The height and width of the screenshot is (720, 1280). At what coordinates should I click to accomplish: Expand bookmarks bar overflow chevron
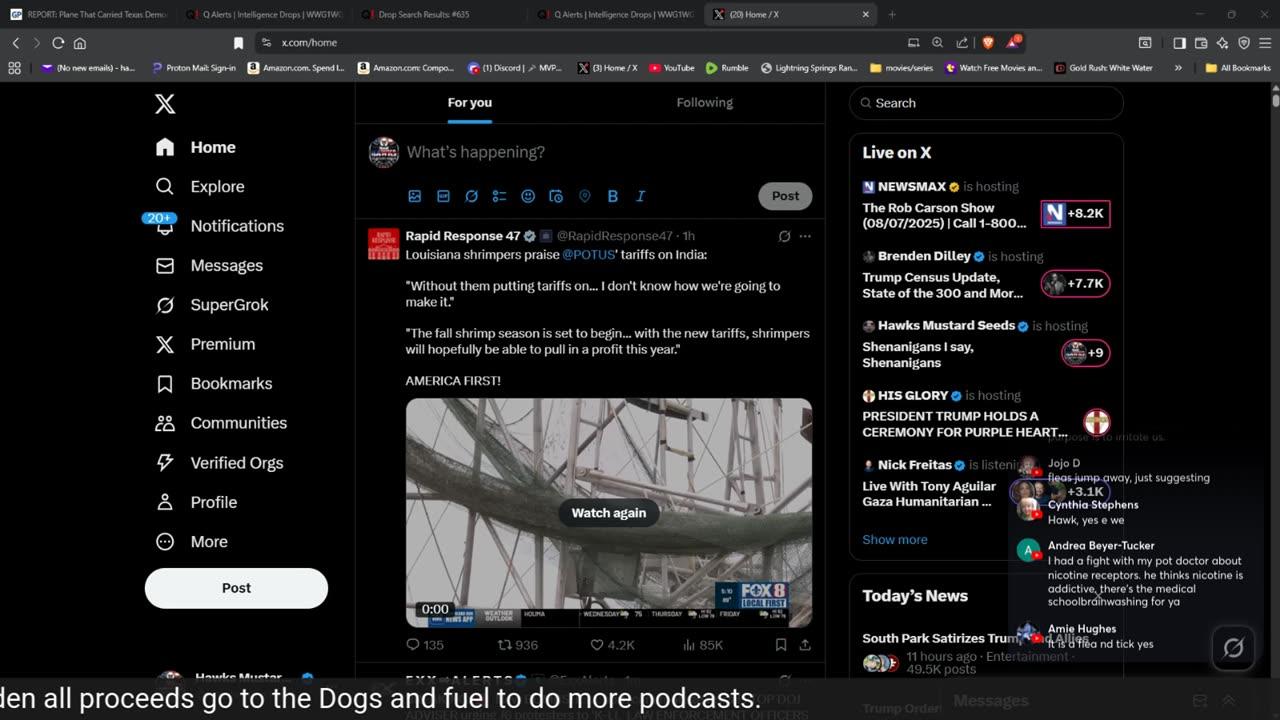click(1178, 68)
